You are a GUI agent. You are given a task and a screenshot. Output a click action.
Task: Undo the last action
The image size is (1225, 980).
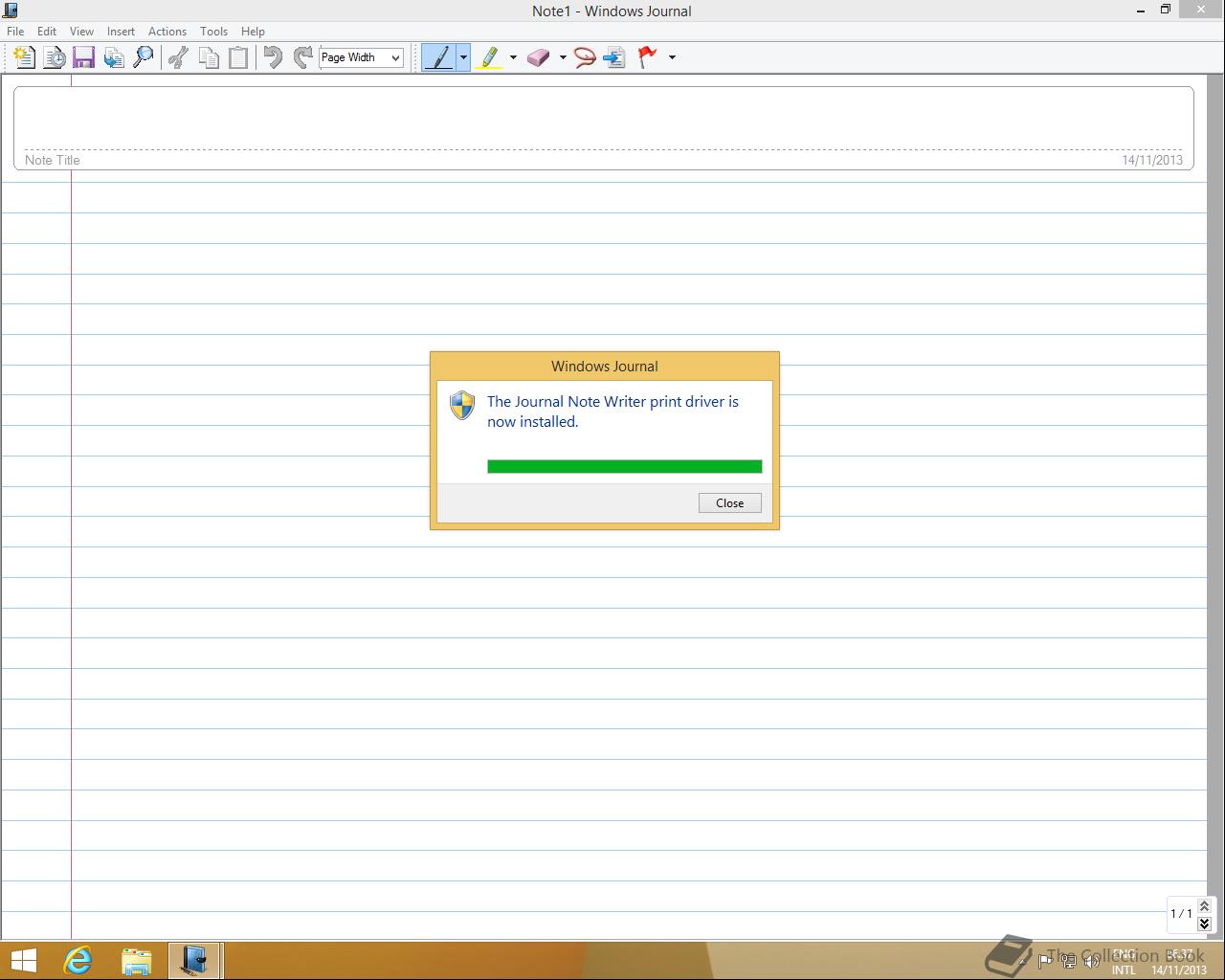pyautogui.click(x=273, y=57)
